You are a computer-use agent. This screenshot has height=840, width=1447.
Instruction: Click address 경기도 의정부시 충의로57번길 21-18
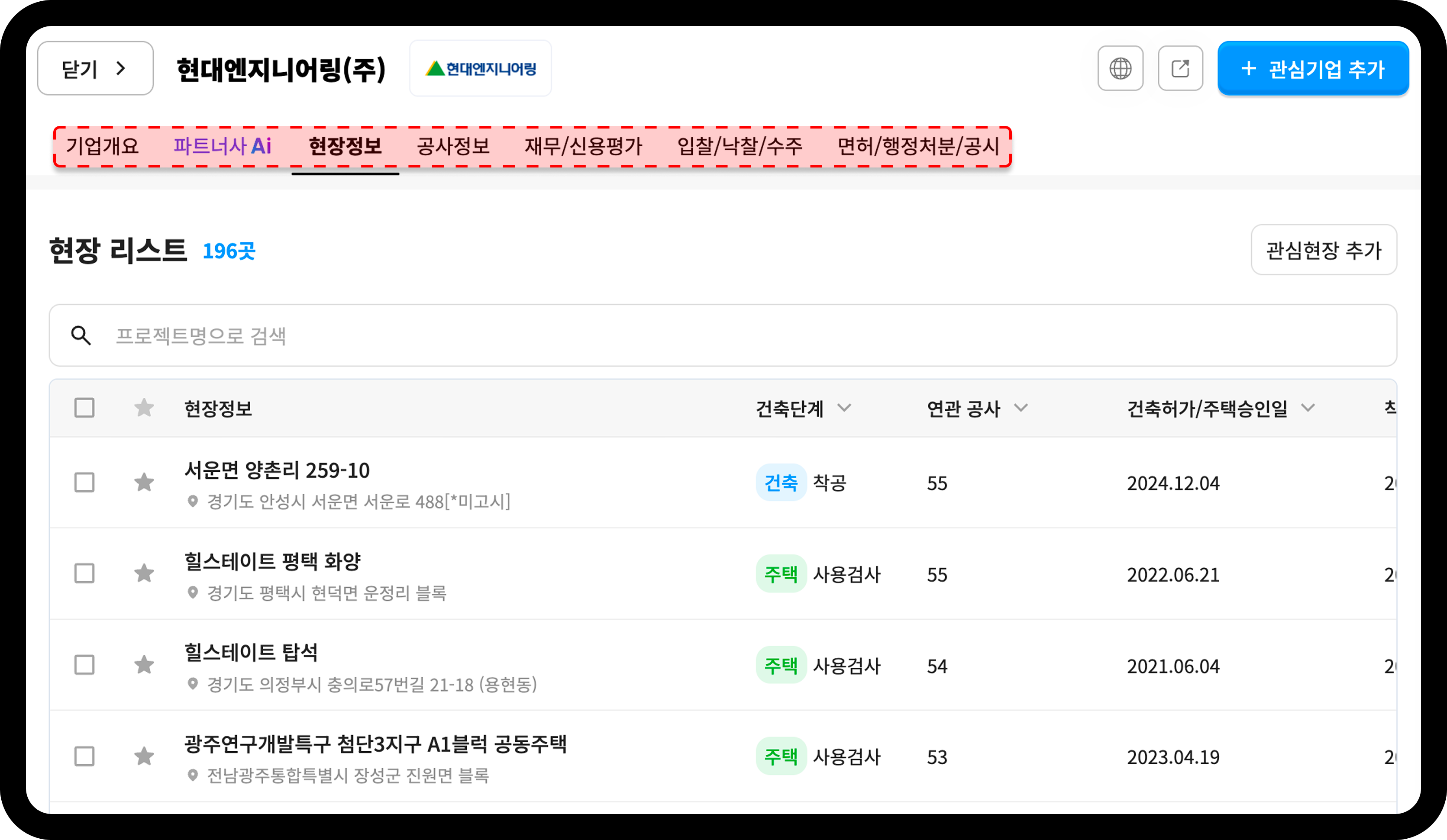(371, 685)
